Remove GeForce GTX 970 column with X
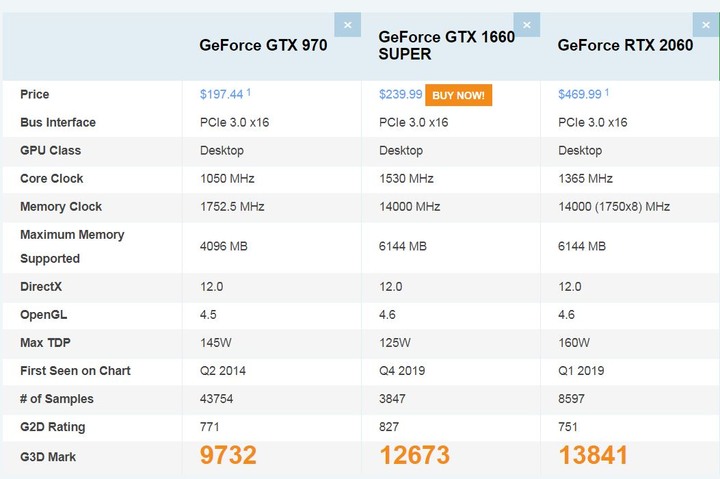This screenshot has width=720, height=479. pos(348,25)
